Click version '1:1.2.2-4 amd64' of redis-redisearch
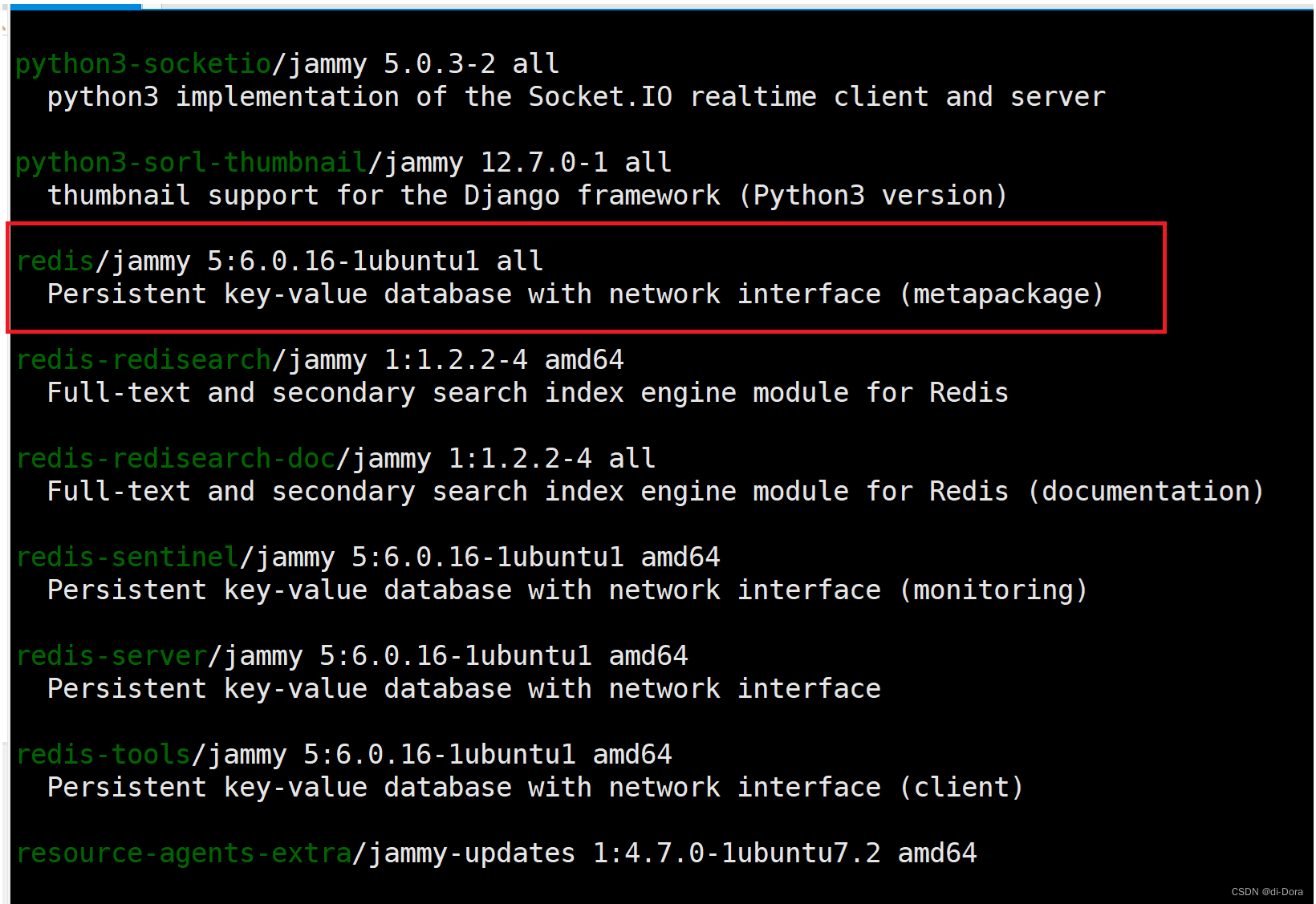Screen dimensions: 1316x904 pyautogui.click(x=504, y=360)
